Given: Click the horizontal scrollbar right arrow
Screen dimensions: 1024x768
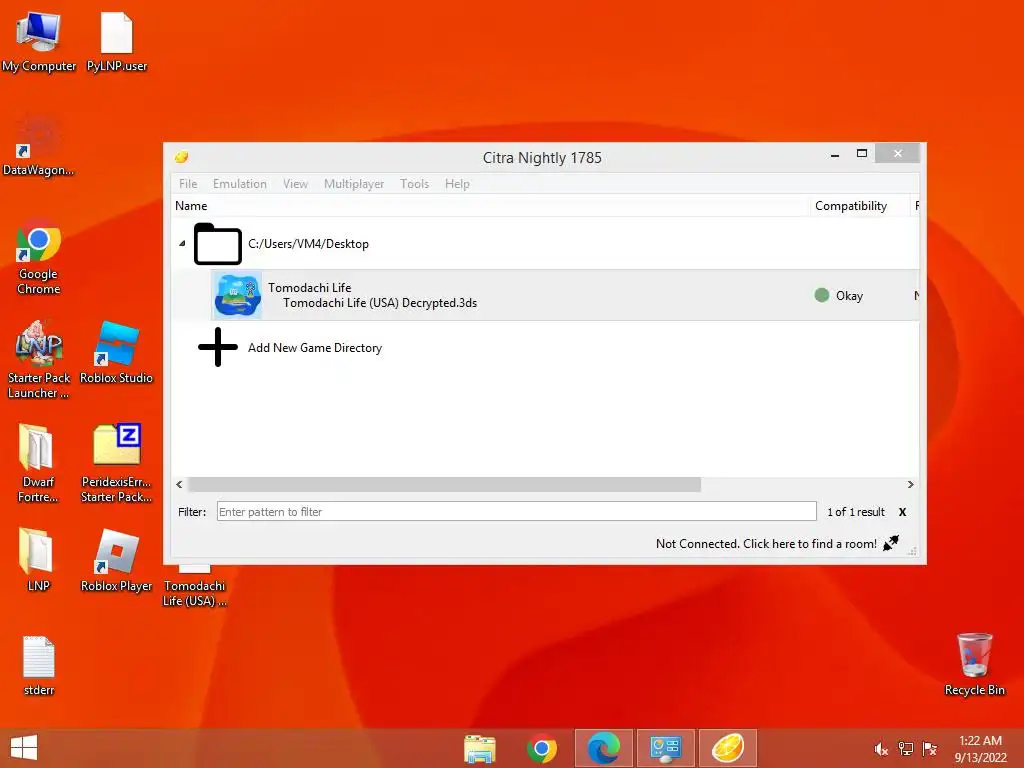Looking at the screenshot, I should (910, 485).
